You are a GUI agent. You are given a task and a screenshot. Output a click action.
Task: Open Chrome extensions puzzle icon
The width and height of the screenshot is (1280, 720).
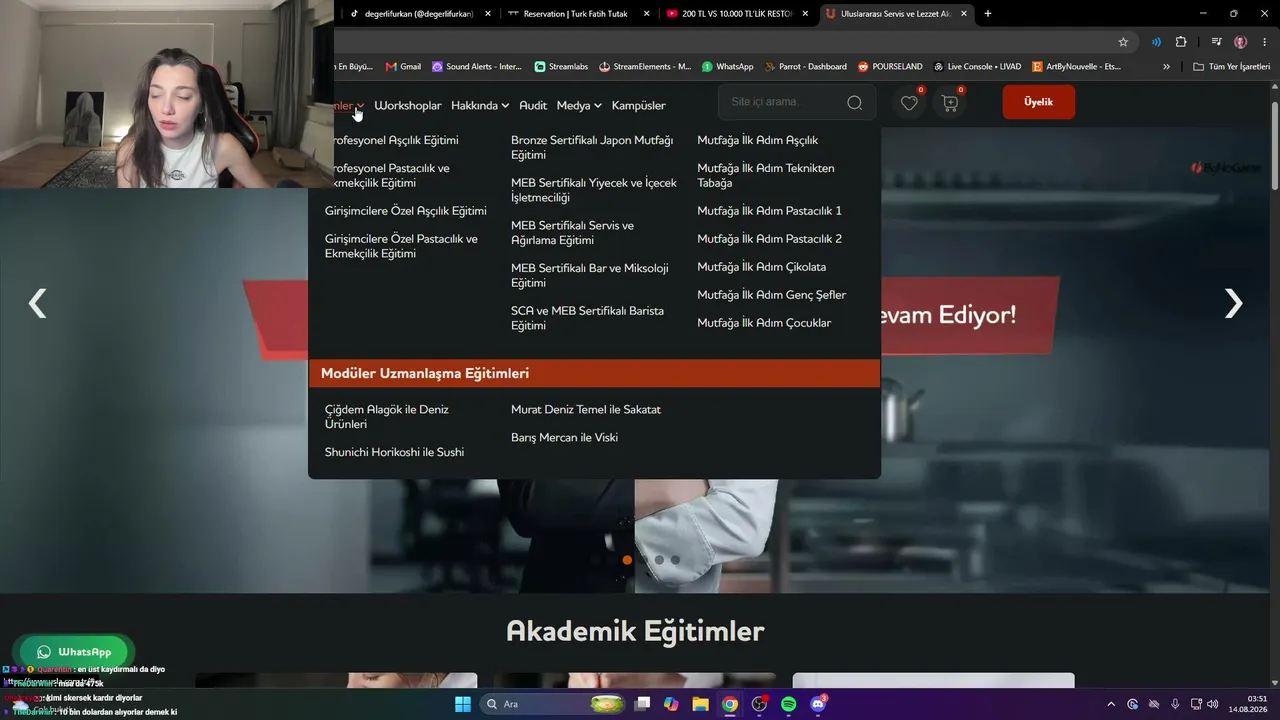(x=1181, y=42)
